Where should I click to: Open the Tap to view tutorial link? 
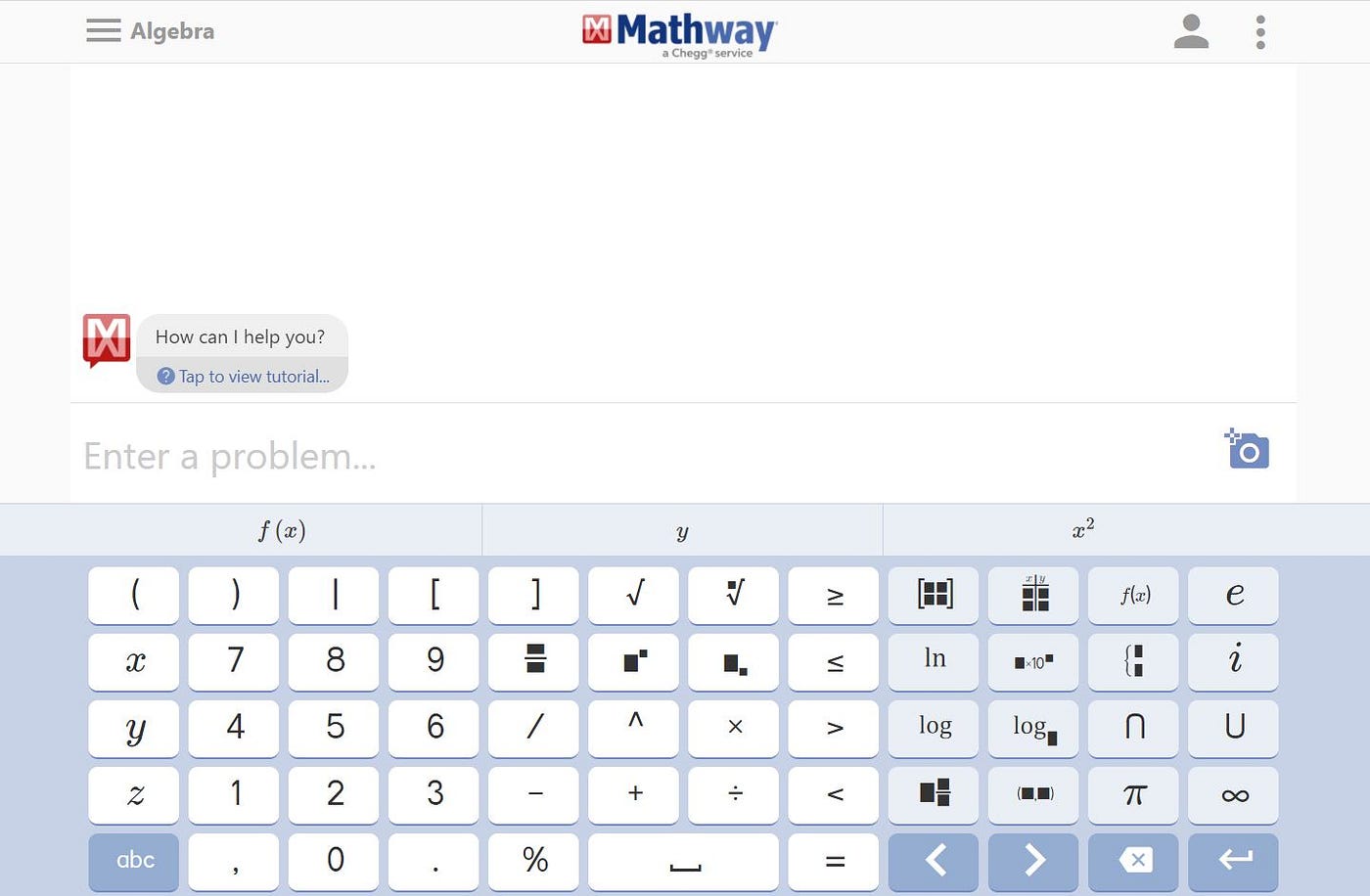(244, 377)
